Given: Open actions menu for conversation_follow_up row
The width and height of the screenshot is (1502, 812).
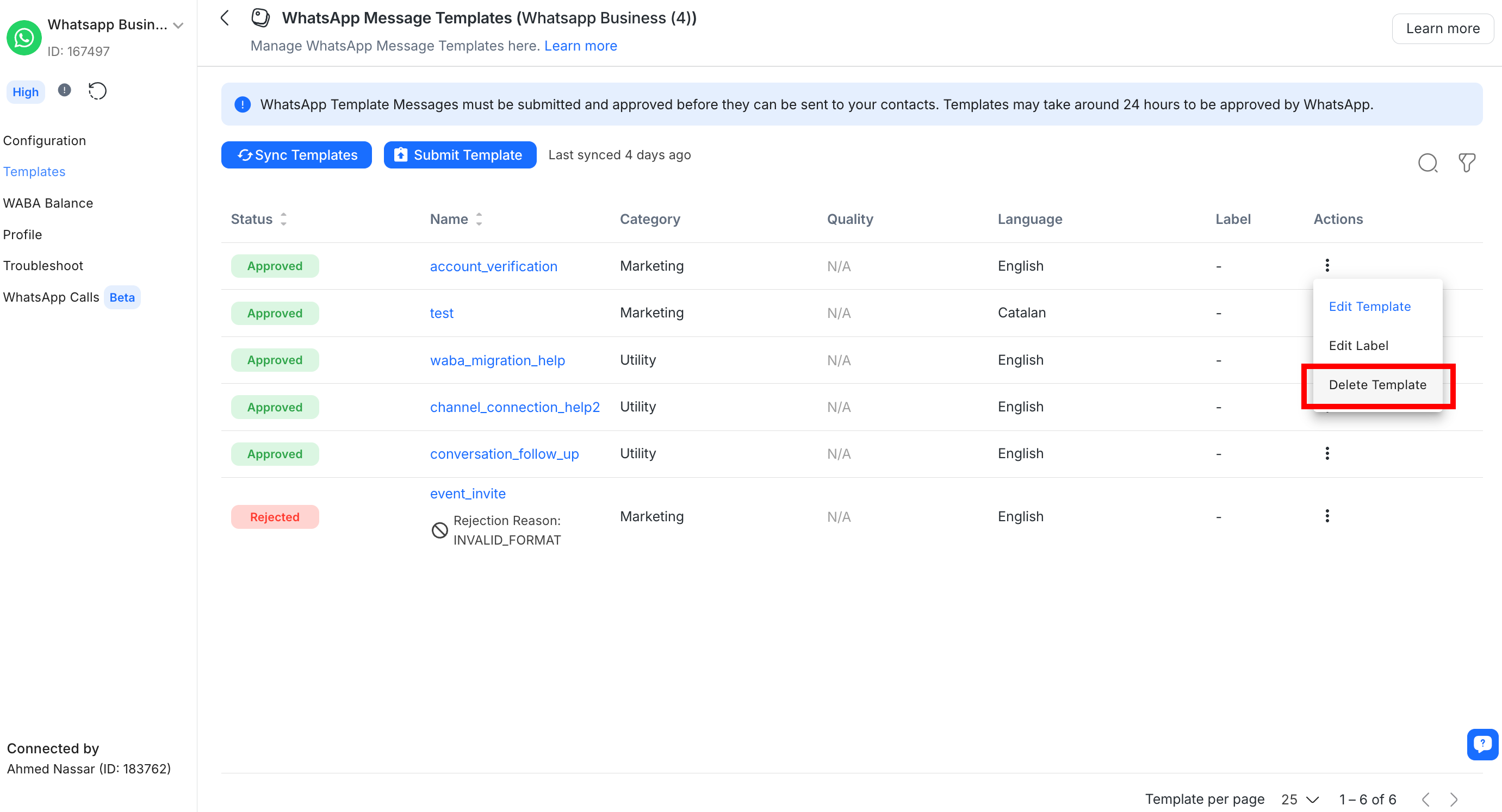Looking at the screenshot, I should click(x=1327, y=453).
